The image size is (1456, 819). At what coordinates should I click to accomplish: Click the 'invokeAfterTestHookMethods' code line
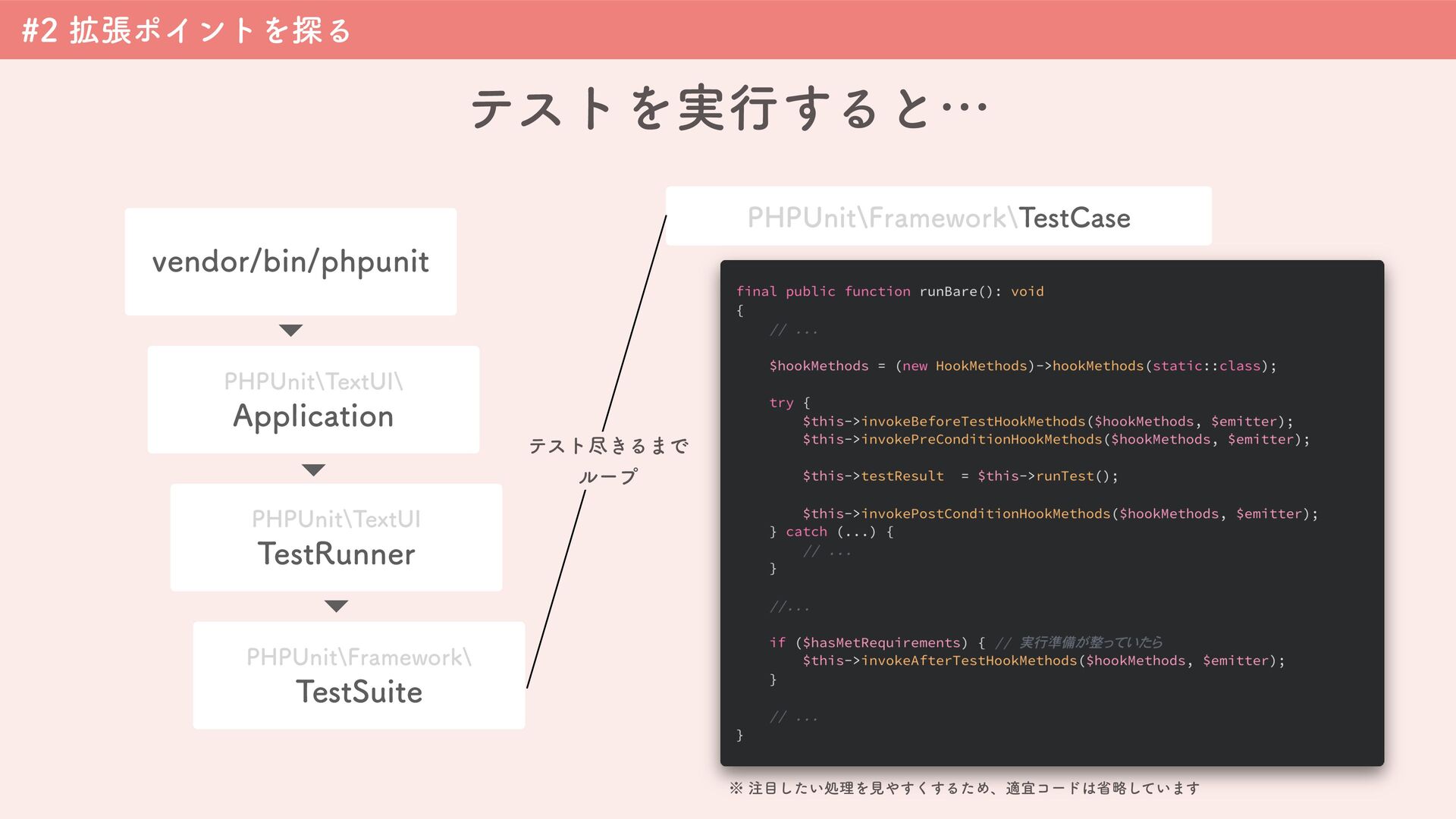click(1043, 661)
